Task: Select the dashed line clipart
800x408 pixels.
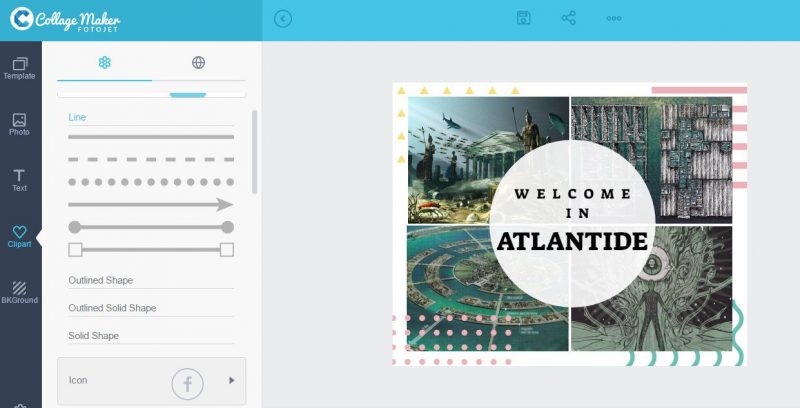Action: tap(151, 160)
